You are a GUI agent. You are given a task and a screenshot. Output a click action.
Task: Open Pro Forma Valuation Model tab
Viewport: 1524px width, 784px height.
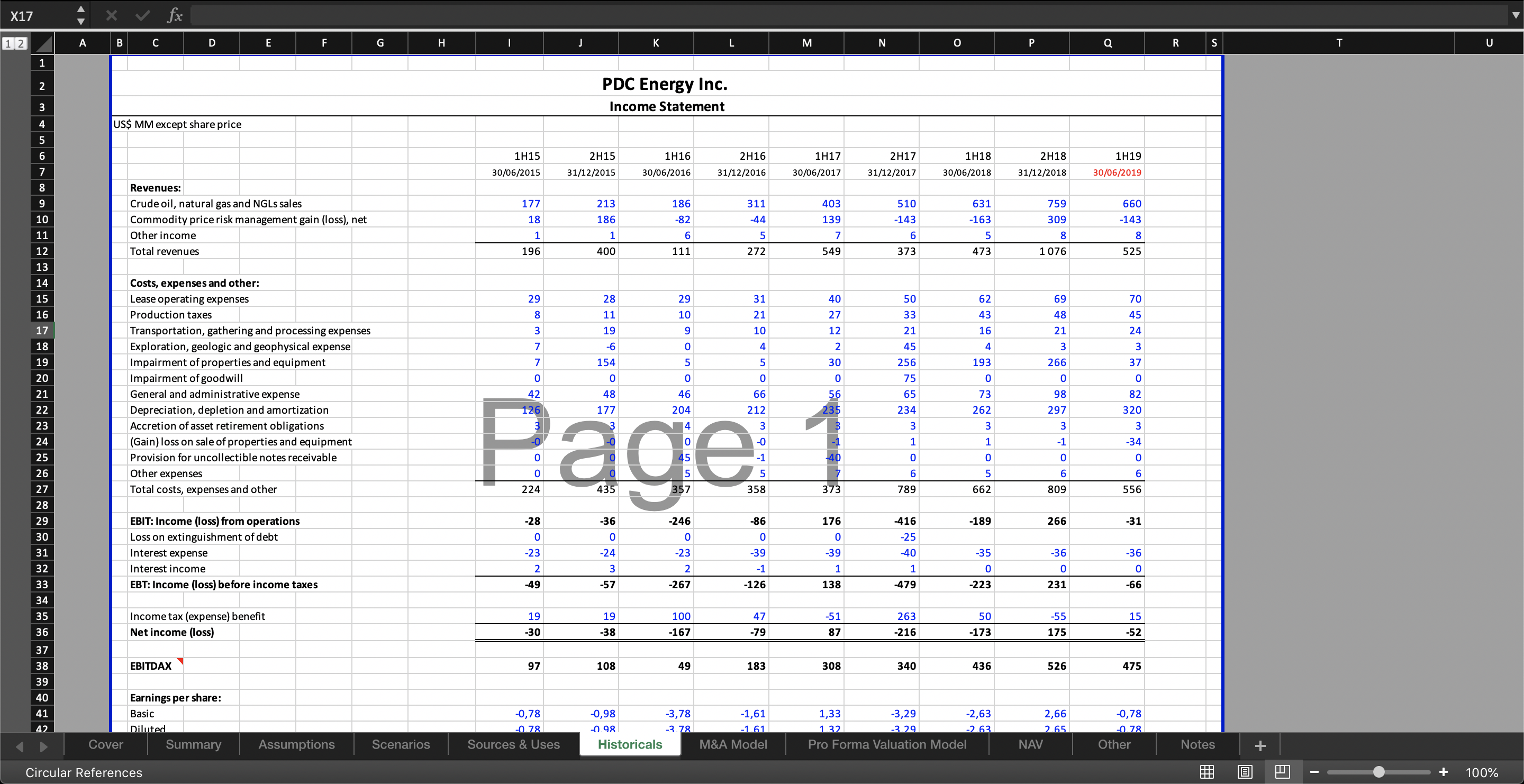pyautogui.click(x=887, y=744)
